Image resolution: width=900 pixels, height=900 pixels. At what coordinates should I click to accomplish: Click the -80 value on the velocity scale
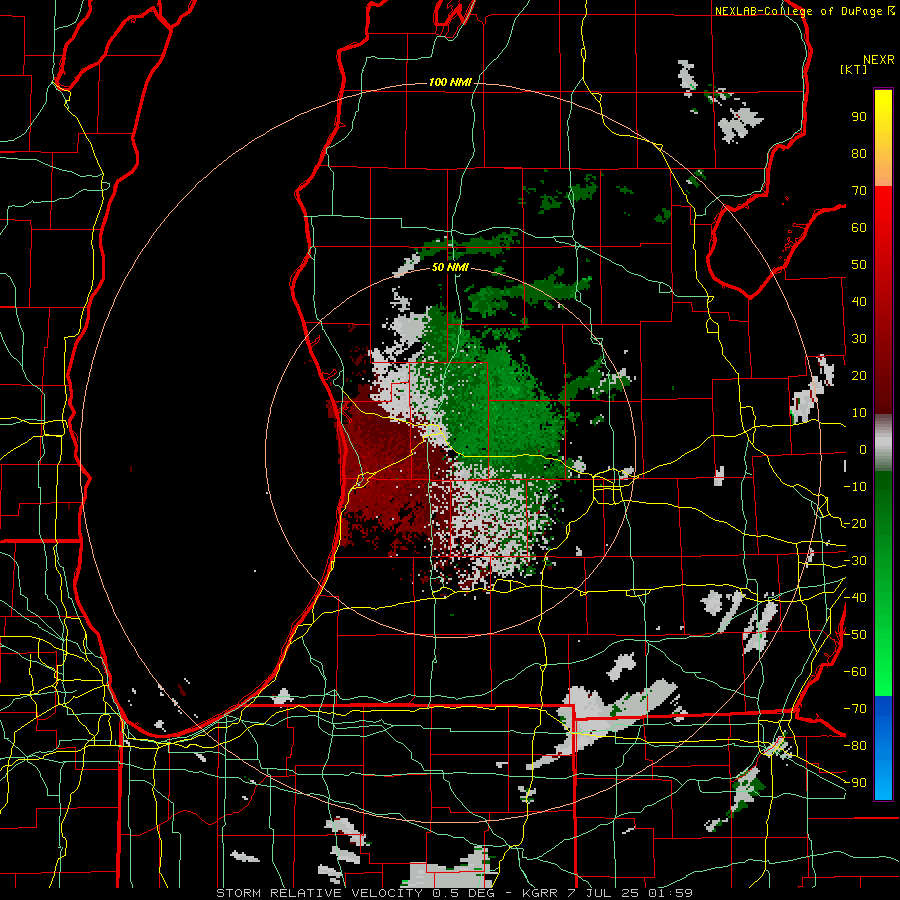[855, 746]
